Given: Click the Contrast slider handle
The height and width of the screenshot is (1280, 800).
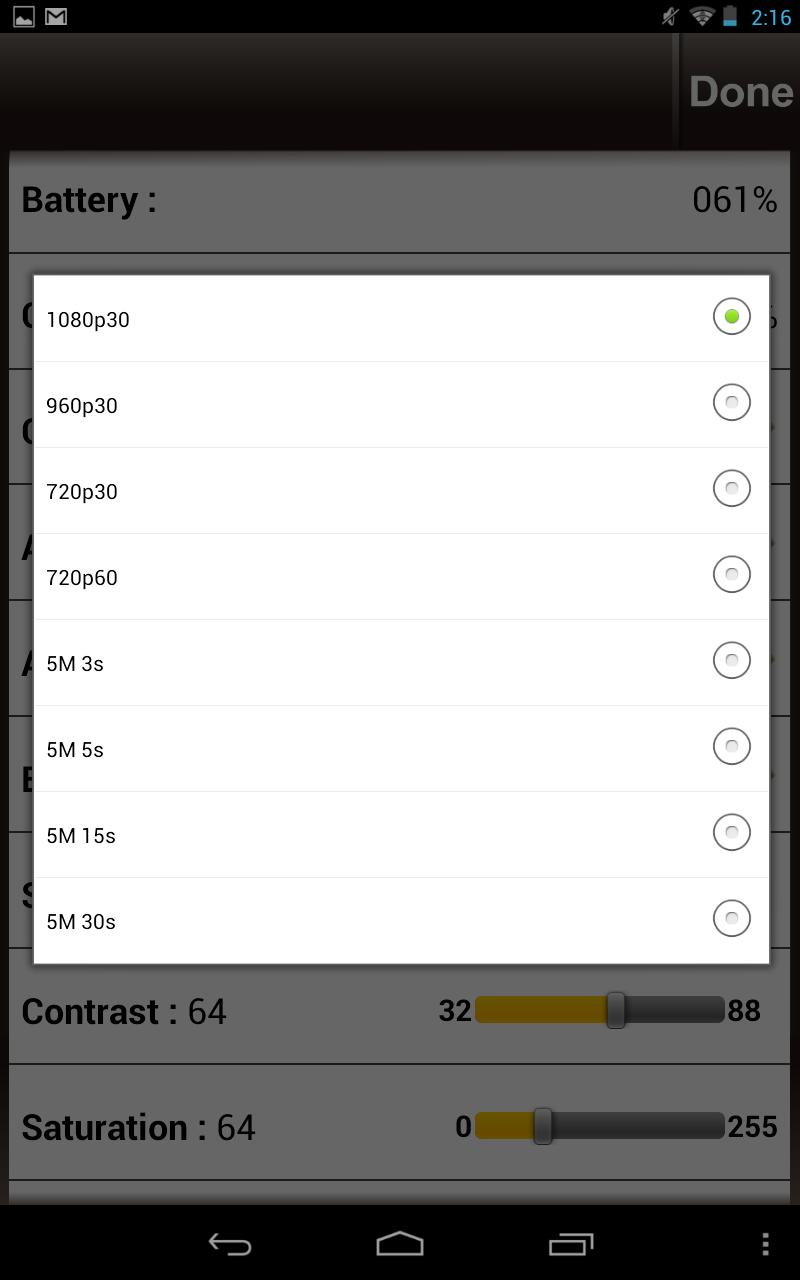Looking at the screenshot, I should [x=616, y=1010].
